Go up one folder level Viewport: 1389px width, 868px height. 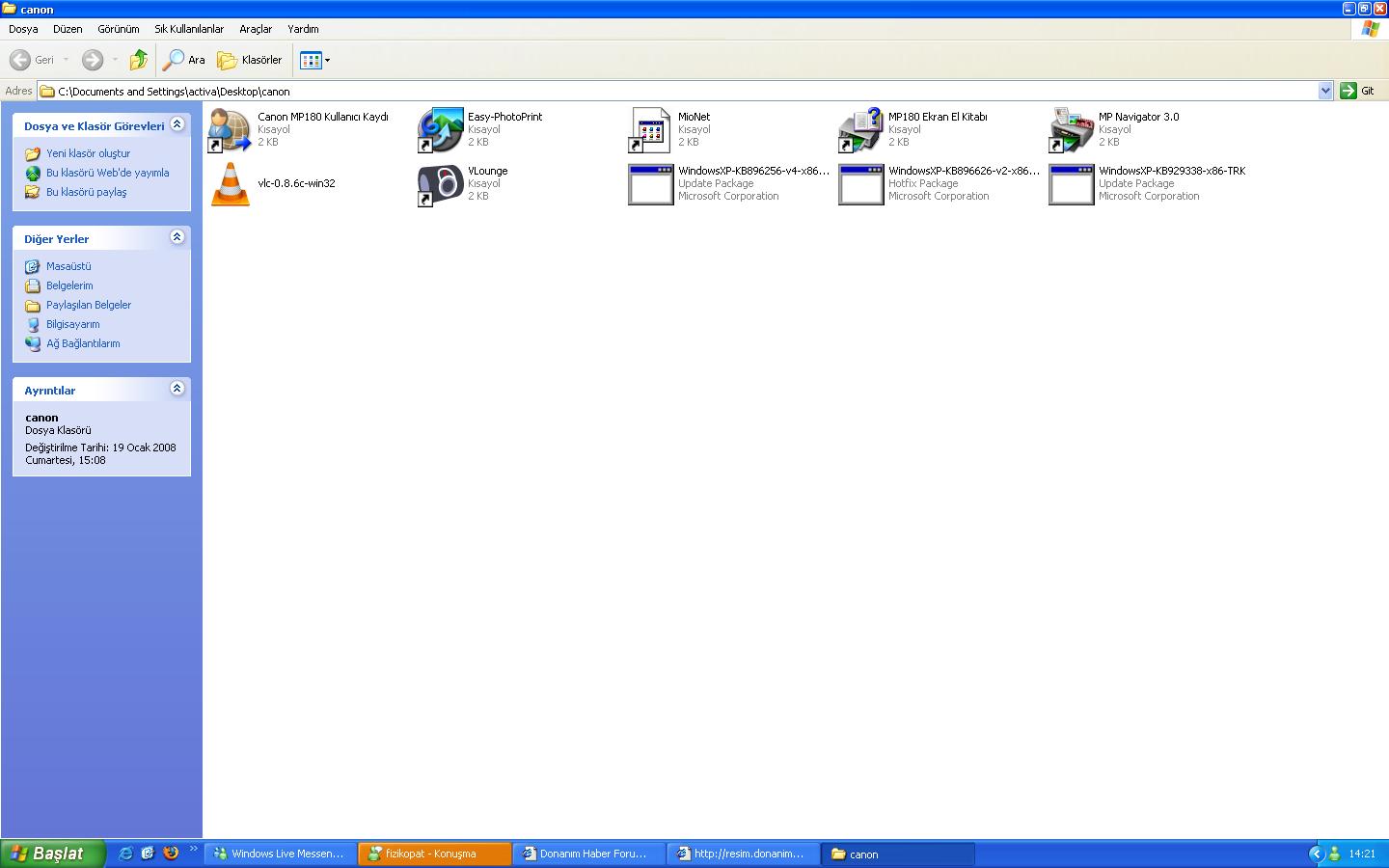coord(139,60)
